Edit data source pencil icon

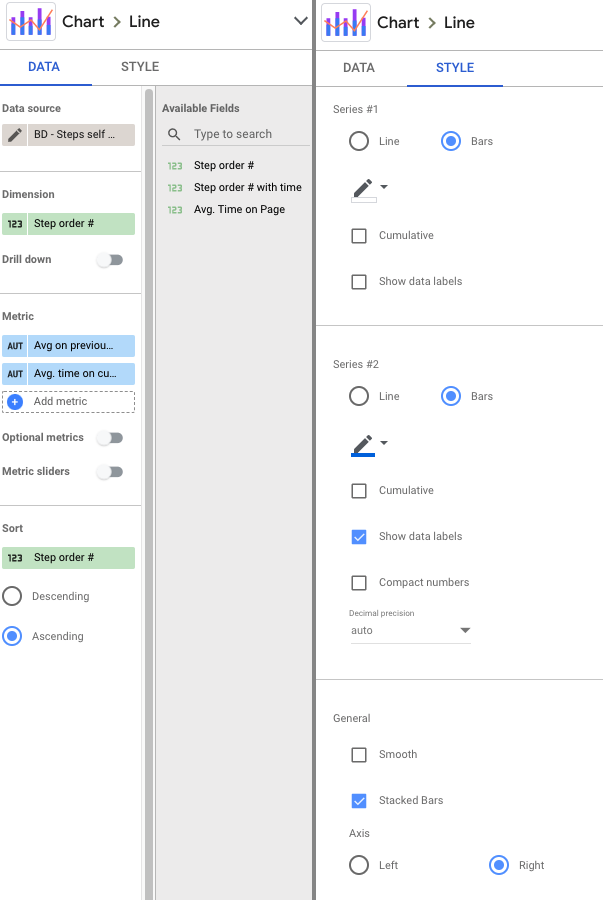pyautogui.click(x=15, y=135)
